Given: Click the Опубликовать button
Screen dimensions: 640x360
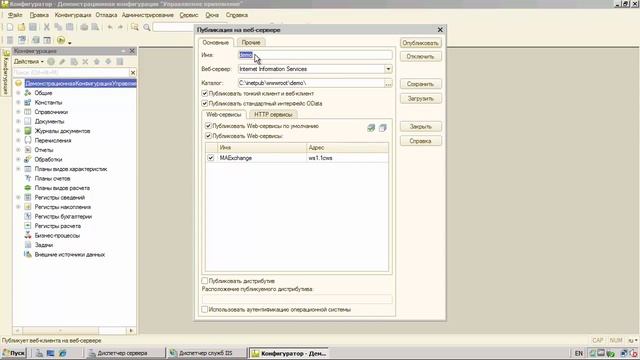Looking at the screenshot, I should point(420,43).
